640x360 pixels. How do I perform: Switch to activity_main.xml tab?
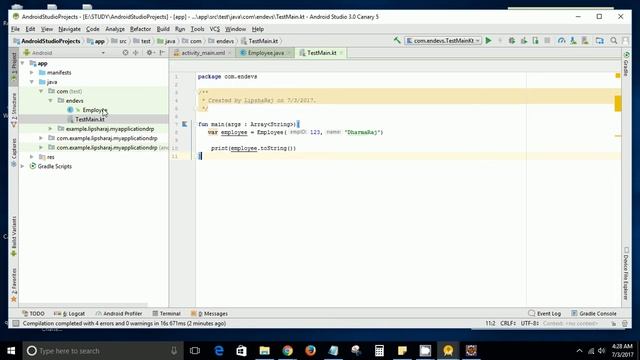tap(203, 53)
